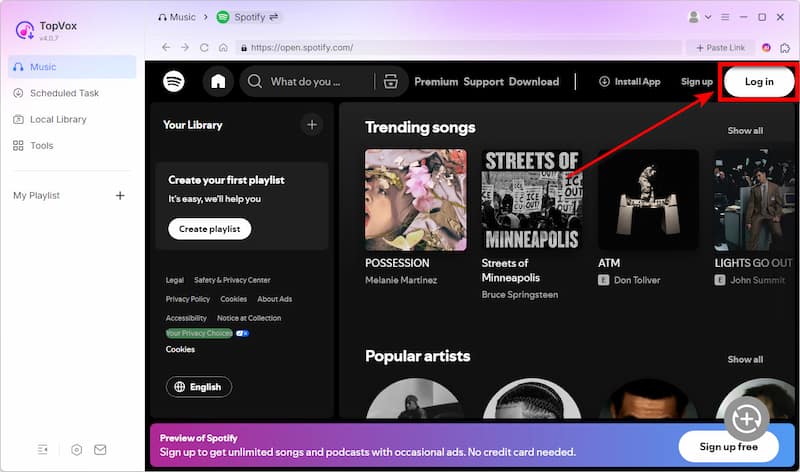Click the purple round icon next to Paste Link
Image resolution: width=800 pixels, height=472 pixels.
(766, 47)
